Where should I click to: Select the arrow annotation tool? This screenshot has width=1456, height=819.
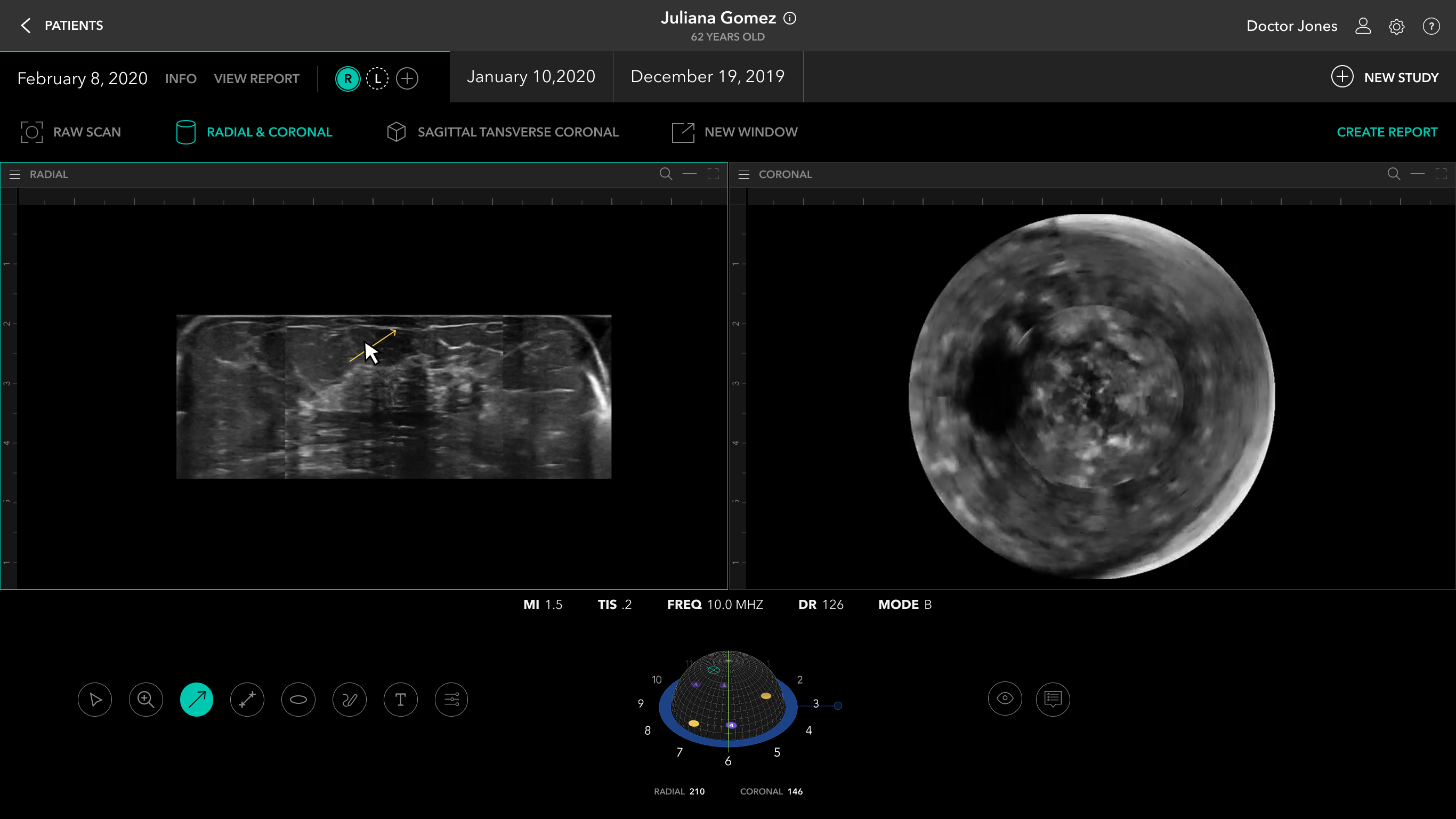[x=196, y=700]
